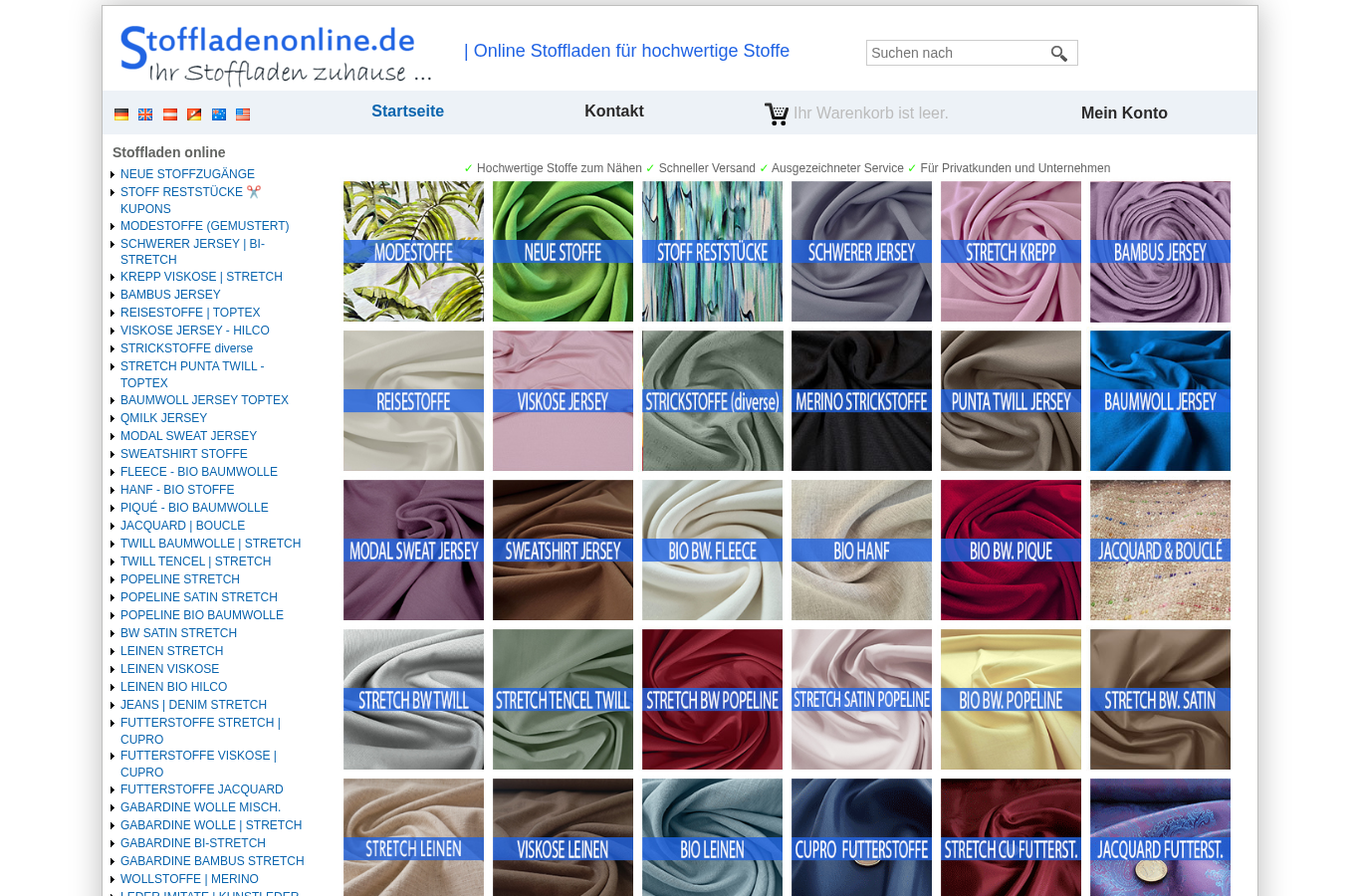Select the STRICKSTOFFE (diverse) tile
1360x896 pixels.
point(712,400)
